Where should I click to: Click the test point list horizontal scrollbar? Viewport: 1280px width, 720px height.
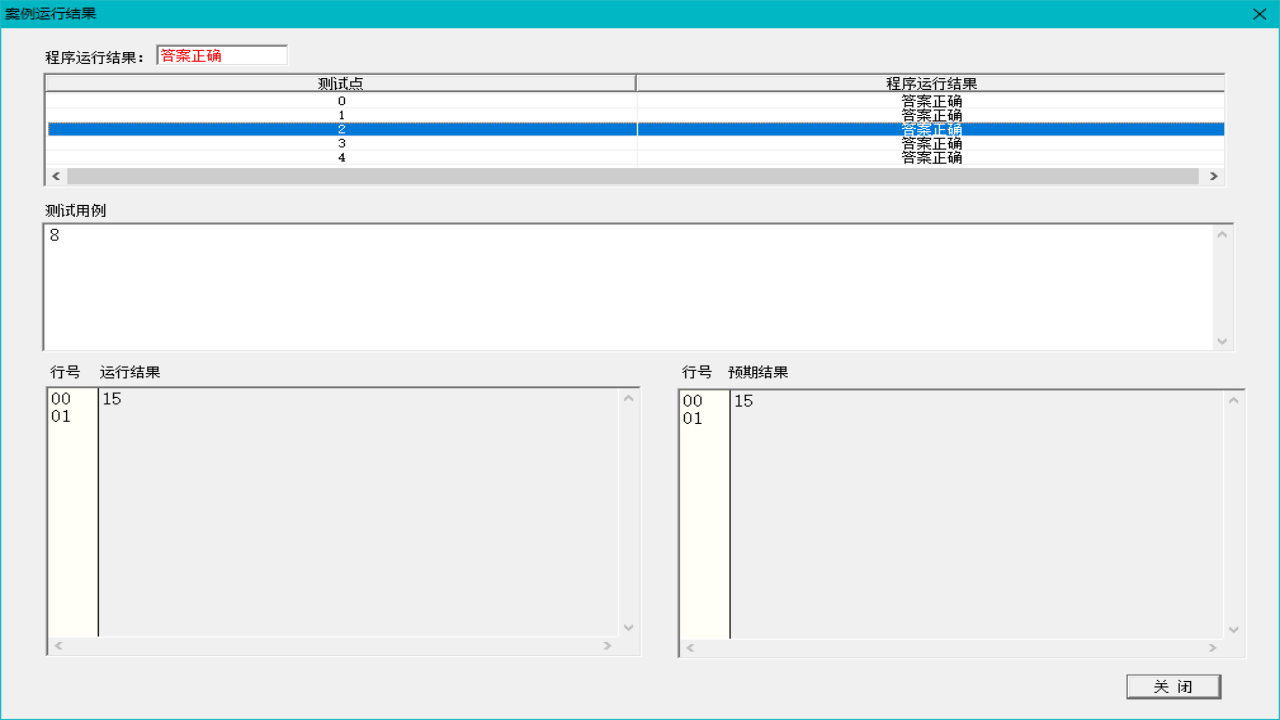click(632, 176)
